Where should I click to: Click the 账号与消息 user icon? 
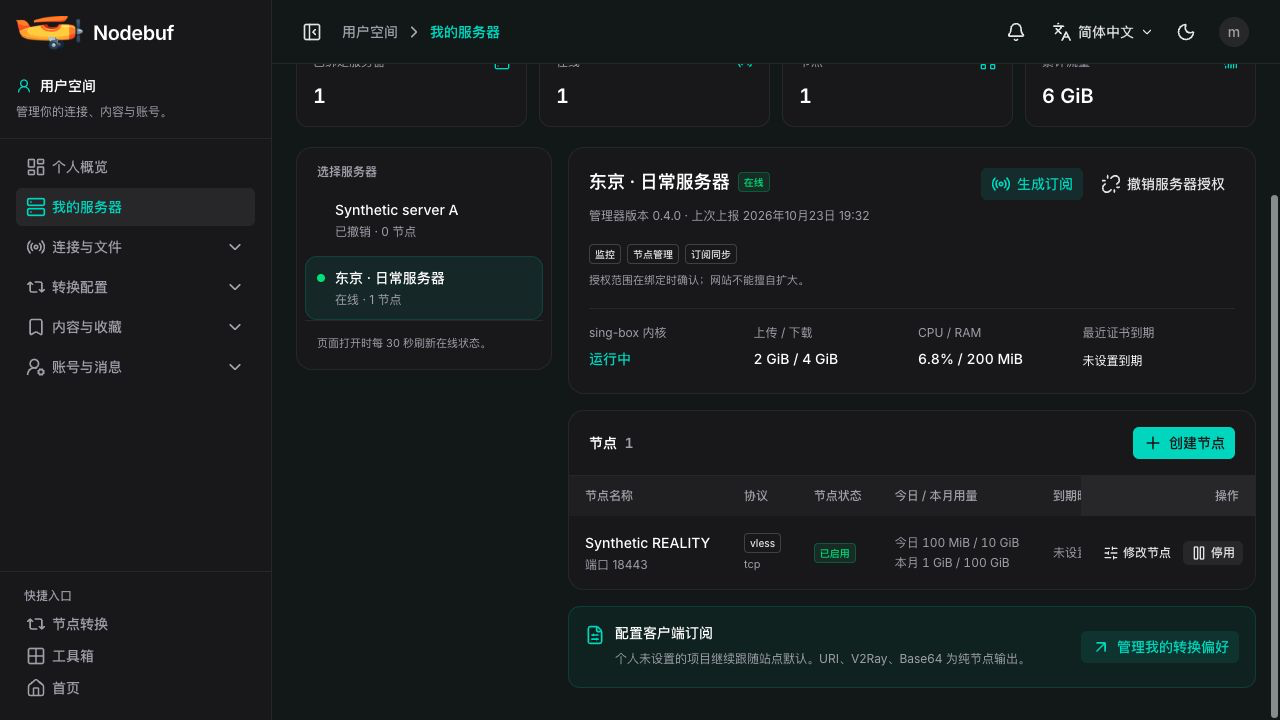[36, 367]
